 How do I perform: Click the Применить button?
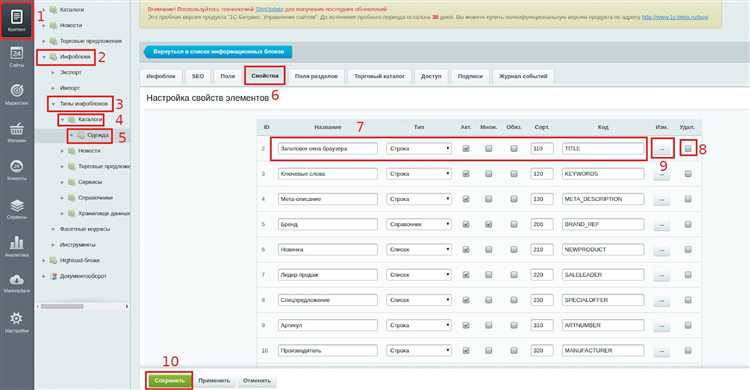214,381
